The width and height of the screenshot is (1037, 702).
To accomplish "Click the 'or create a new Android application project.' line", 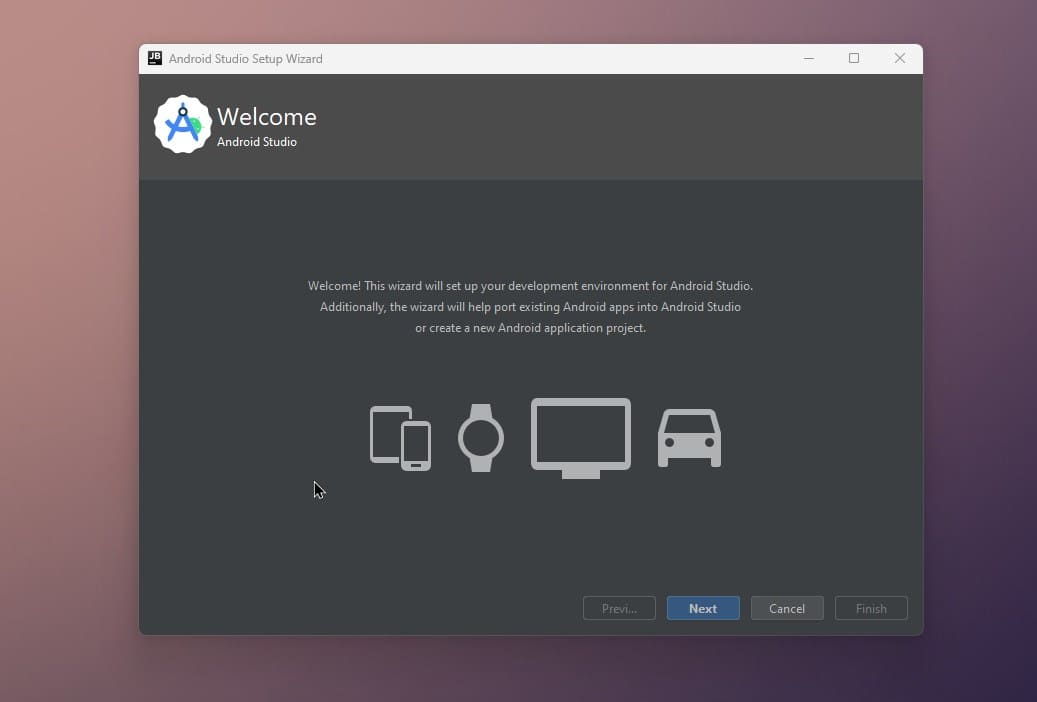I will coord(530,328).
